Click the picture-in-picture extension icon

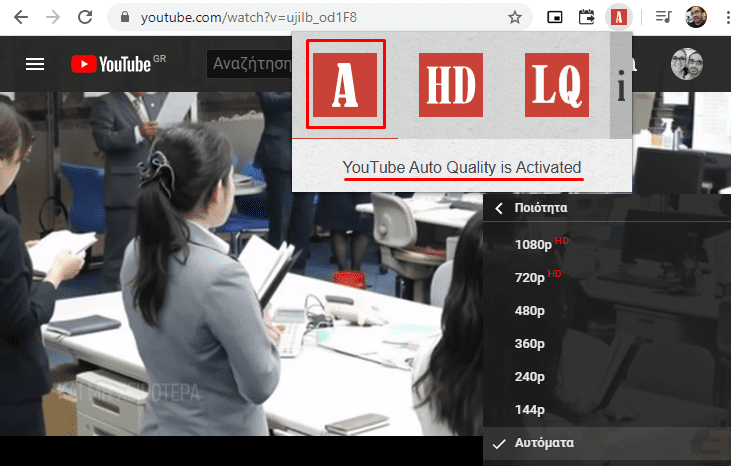554,17
